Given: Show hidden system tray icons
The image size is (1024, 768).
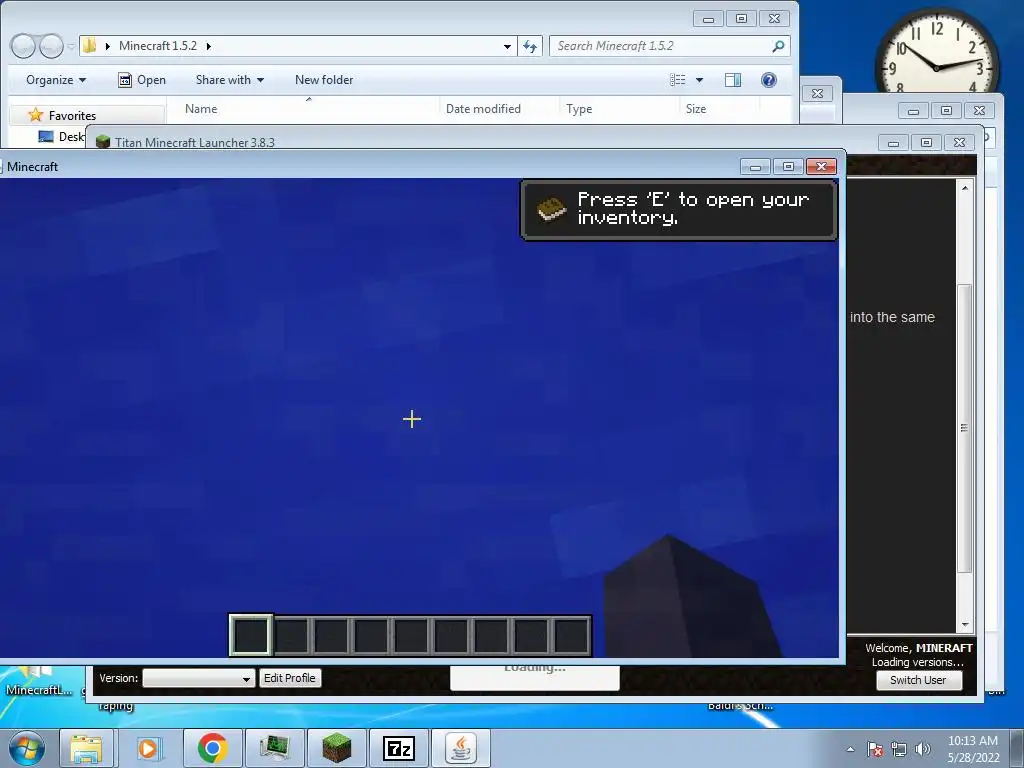Looking at the screenshot, I should 850,749.
